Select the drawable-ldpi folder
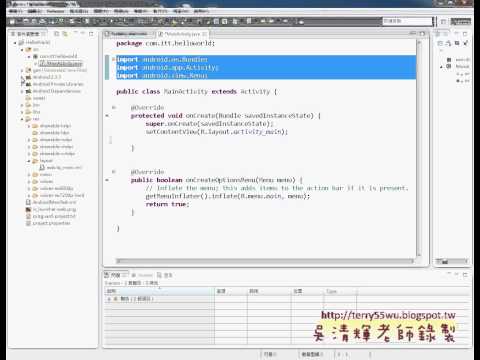 [x=51, y=133]
